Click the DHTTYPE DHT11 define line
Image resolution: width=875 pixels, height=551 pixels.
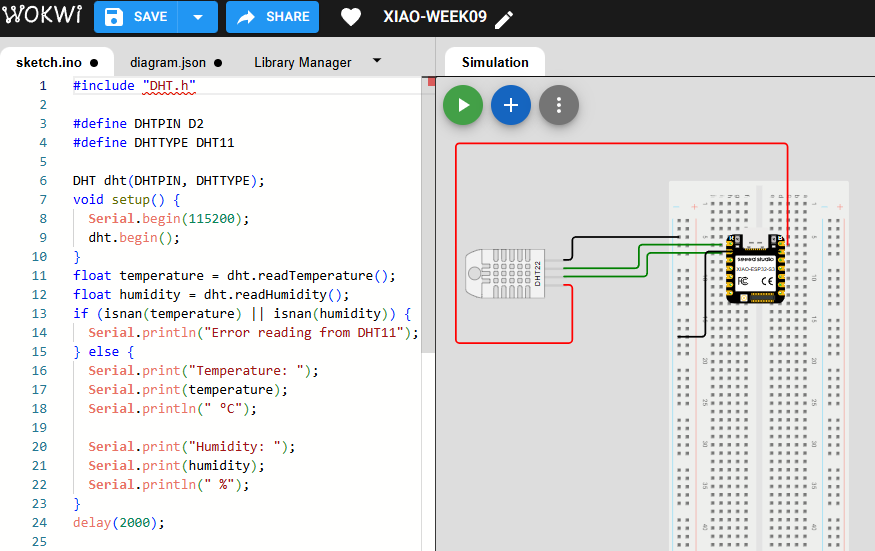click(153, 143)
